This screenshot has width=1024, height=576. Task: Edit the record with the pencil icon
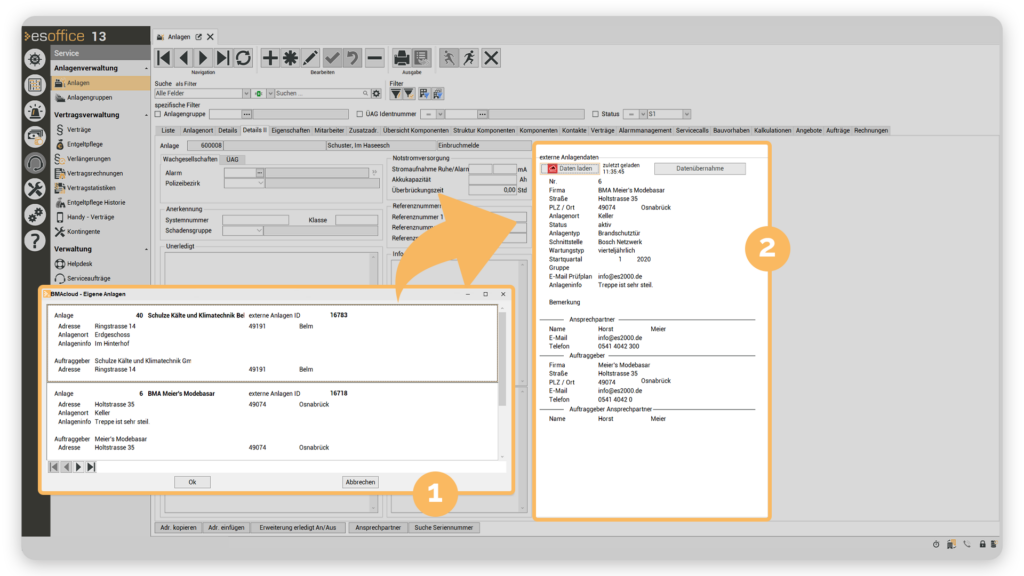[311, 58]
